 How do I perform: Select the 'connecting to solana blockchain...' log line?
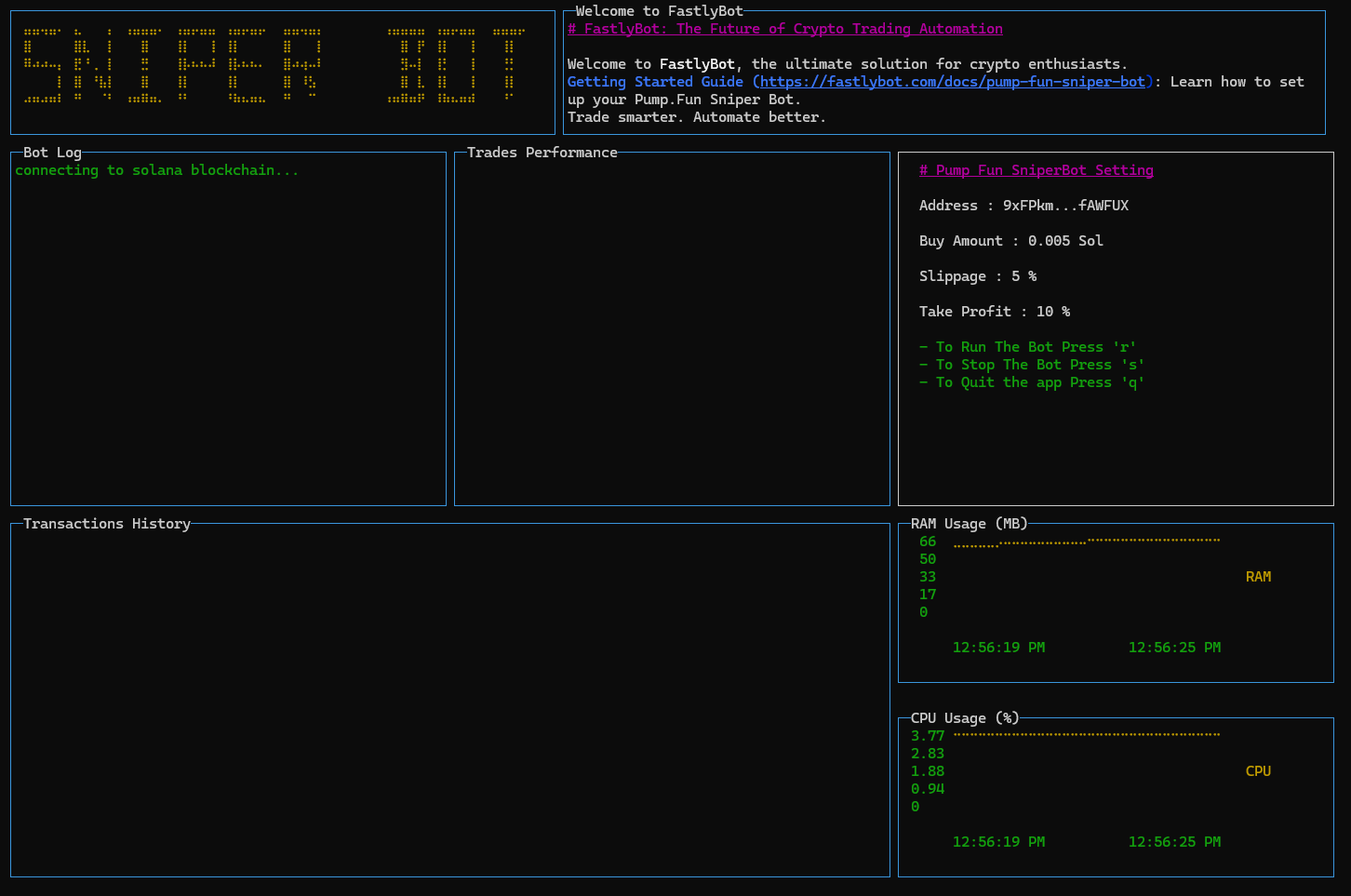click(x=157, y=170)
